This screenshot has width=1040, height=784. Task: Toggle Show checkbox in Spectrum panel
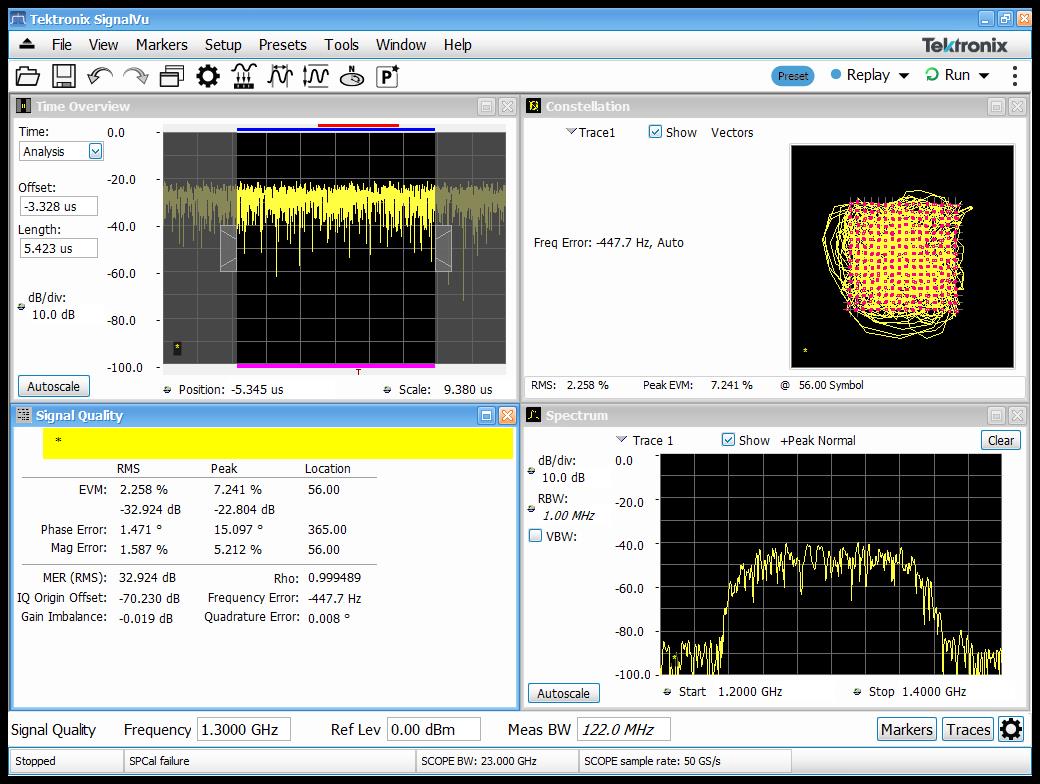(x=728, y=440)
